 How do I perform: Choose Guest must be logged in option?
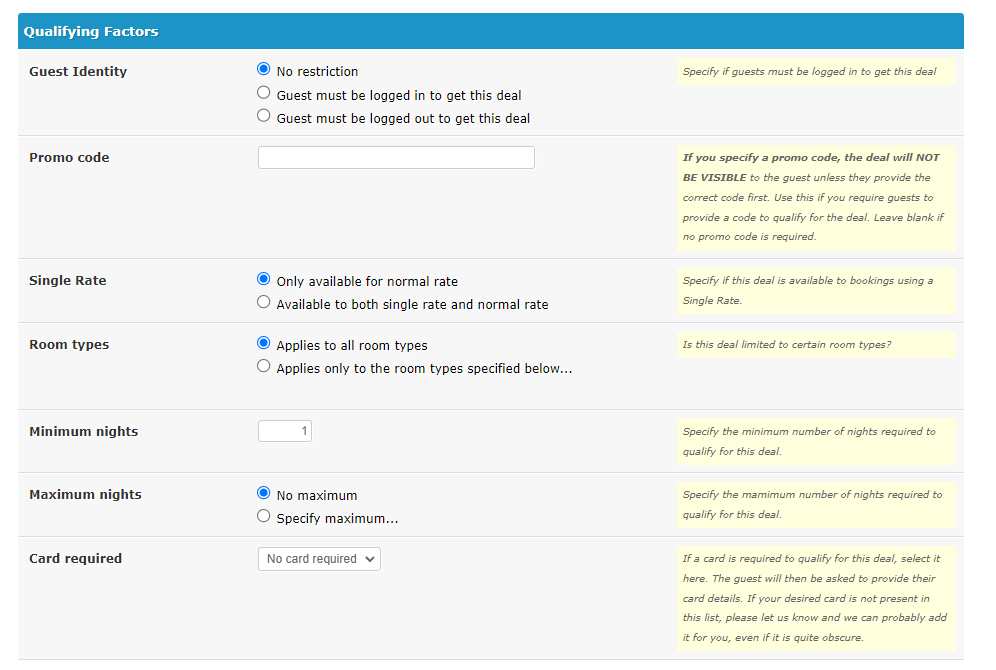(x=264, y=93)
